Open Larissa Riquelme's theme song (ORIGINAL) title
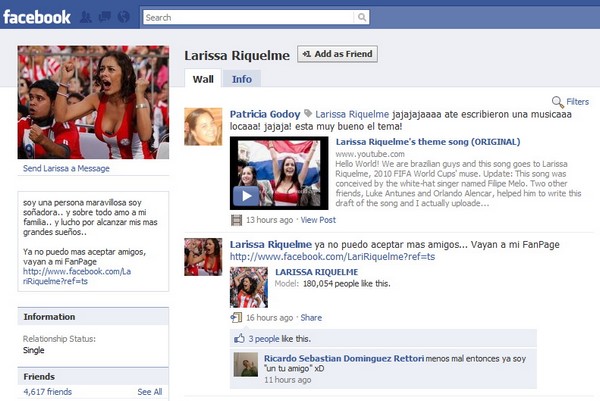Screen dimensions: 600x401 [x=428, y=142]
